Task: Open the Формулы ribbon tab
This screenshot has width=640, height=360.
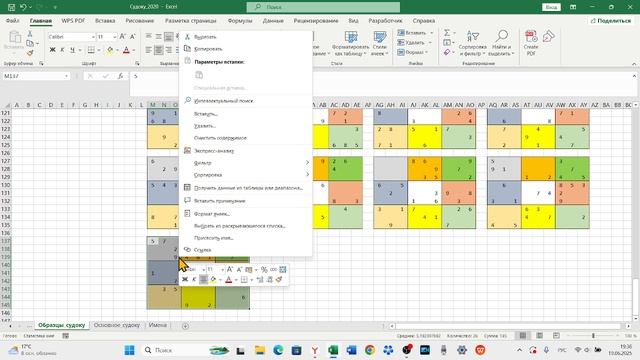Action: click(240, 20)
